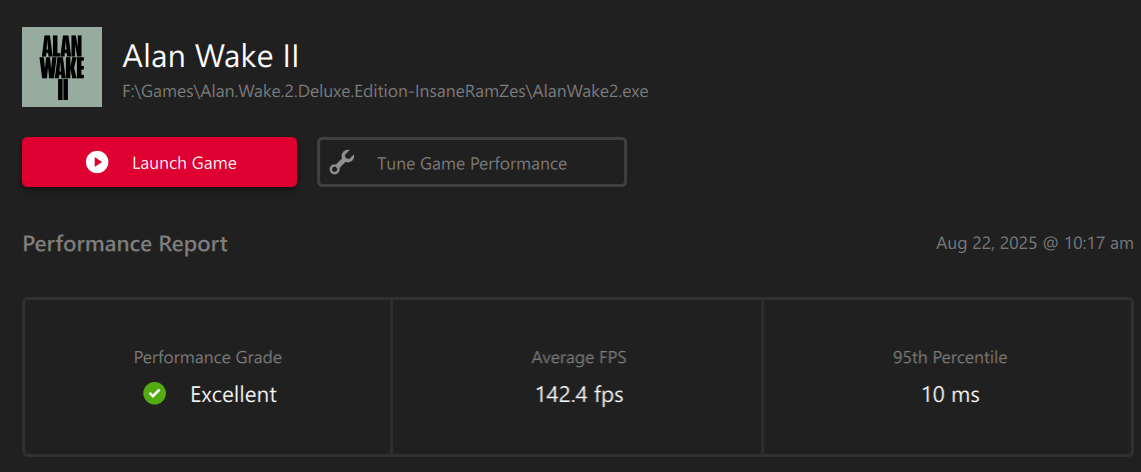1141x472 pixels.
Task: Click the wrench icon for tuning
Action: point(342,163)
